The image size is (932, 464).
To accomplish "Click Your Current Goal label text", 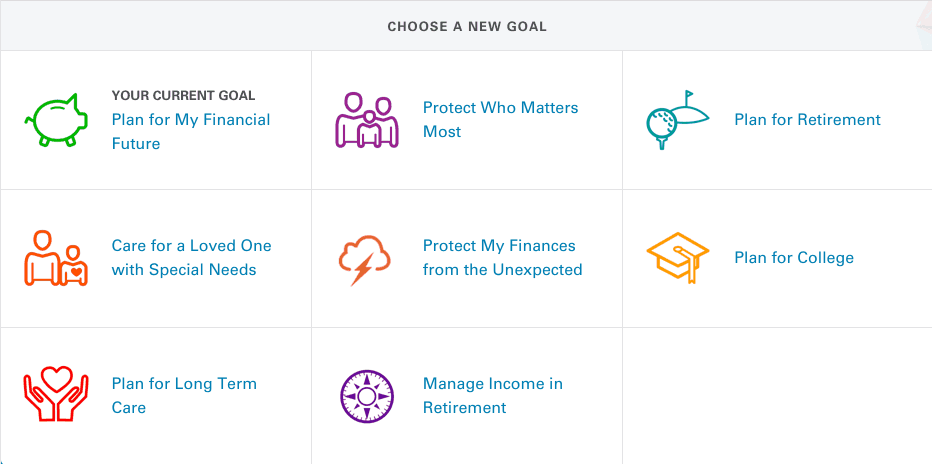I will (183, 96).
